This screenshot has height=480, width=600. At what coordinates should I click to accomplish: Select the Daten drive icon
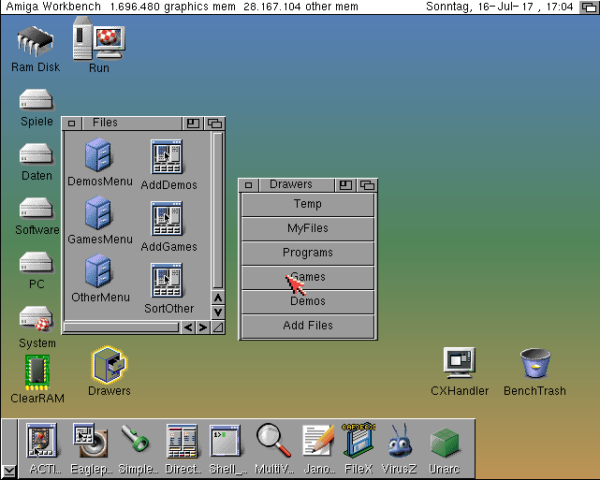[x=36, y=154]
